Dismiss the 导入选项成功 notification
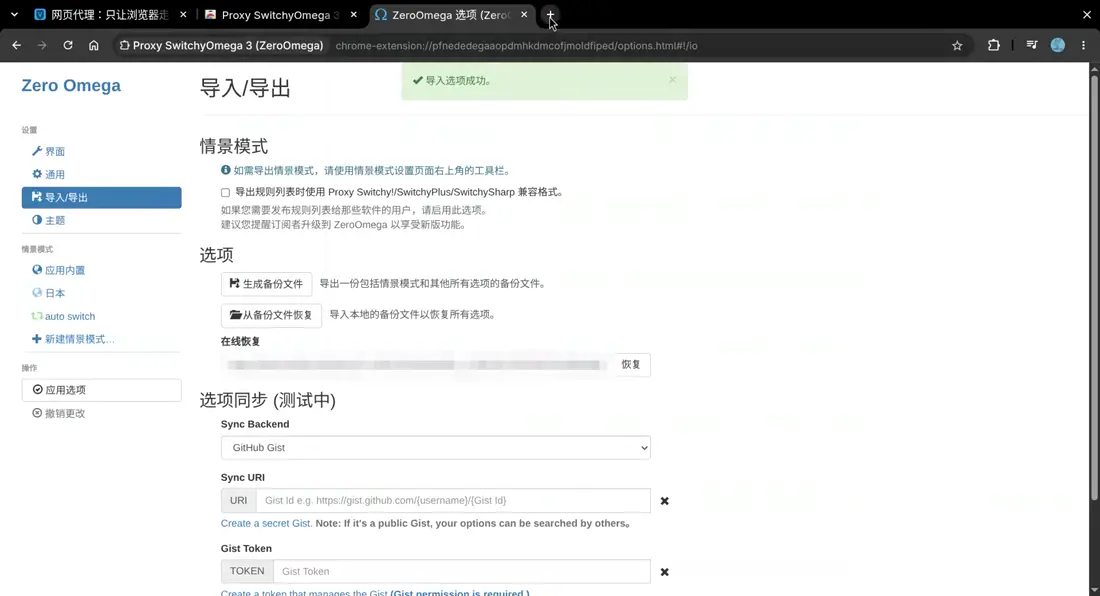Viewport: 1100px width, 596px height. tap(673, 80)
